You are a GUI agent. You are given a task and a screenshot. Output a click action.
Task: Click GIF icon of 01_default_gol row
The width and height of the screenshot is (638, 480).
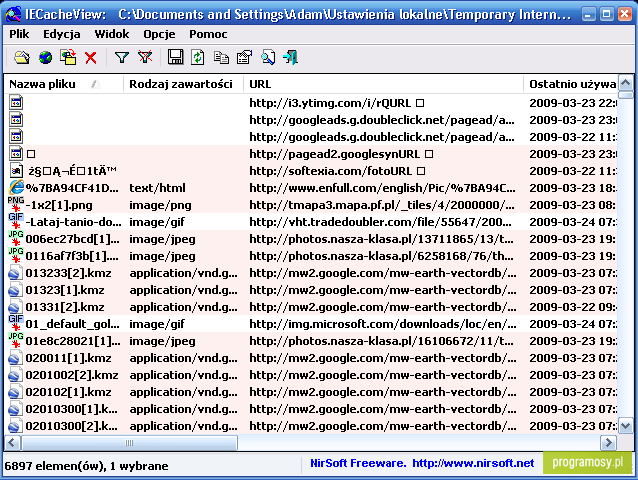coord(16,324)
